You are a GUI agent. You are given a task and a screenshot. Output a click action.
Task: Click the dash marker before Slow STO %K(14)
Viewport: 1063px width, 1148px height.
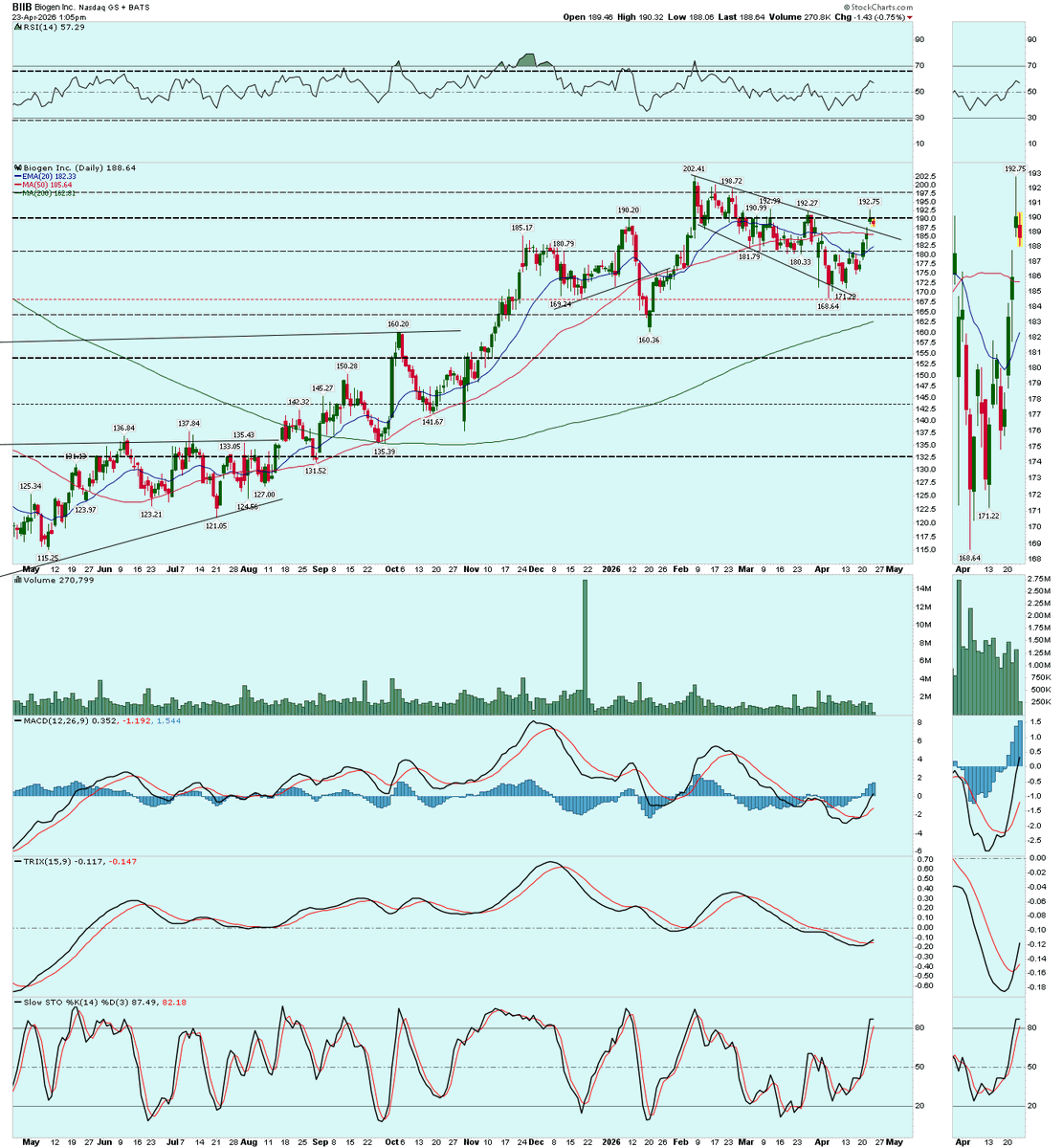16,1002
